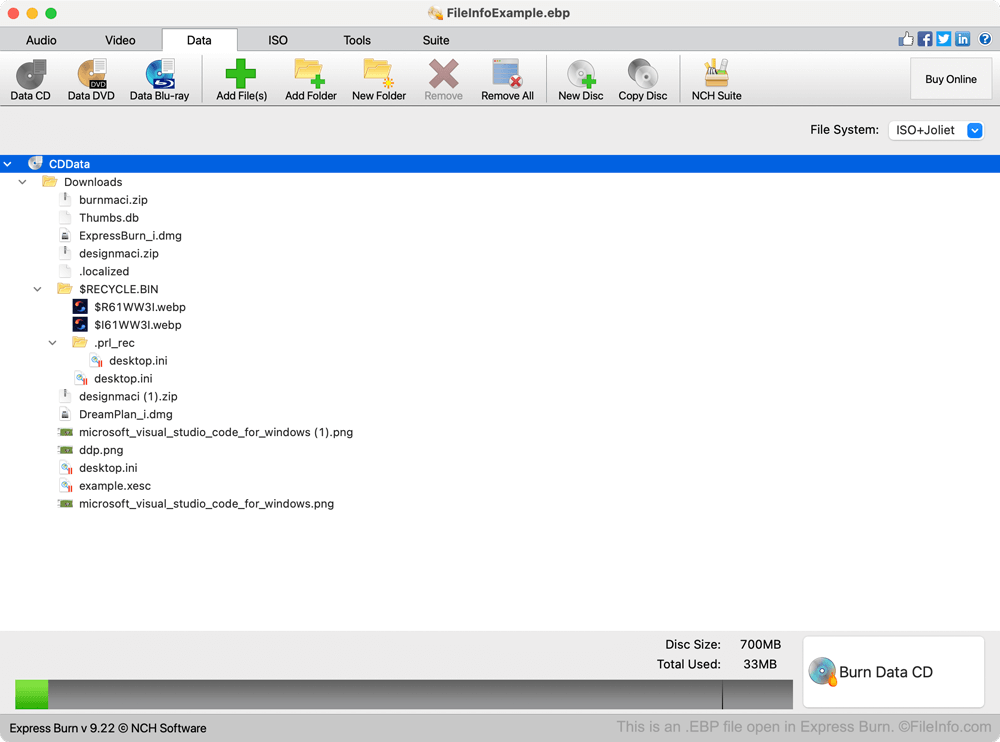Click the .prl_rec folder icon
Viewport: 1000px width, 742px height.
click(x=80, y=343)
